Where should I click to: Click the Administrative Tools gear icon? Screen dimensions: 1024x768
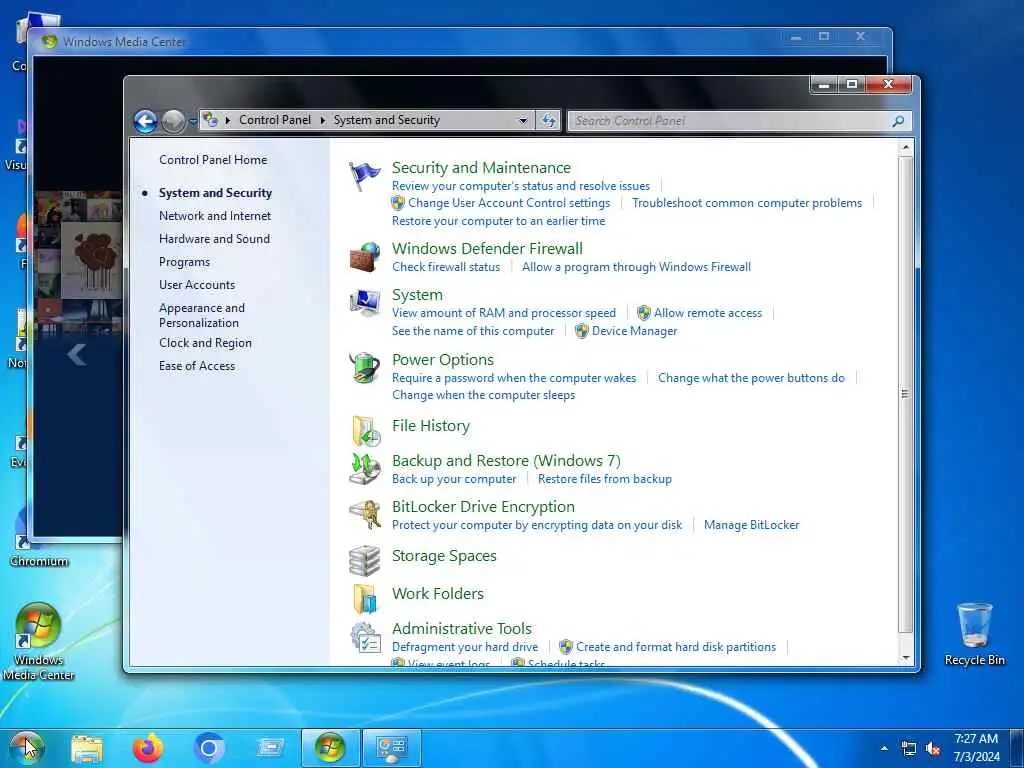366,637
